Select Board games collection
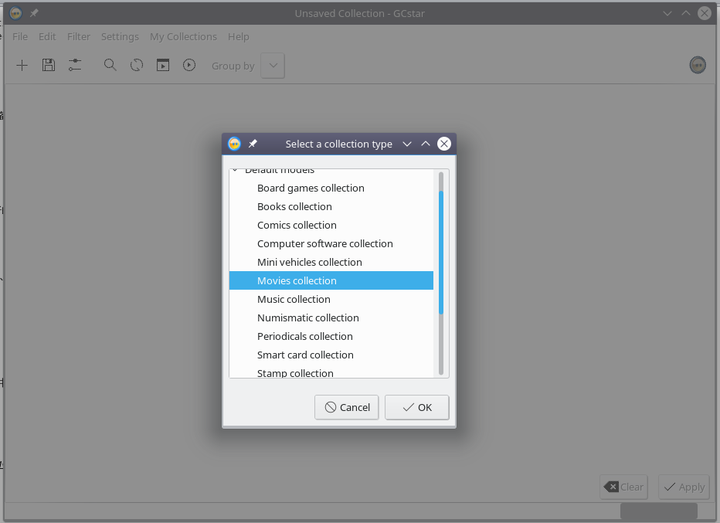 310,188
